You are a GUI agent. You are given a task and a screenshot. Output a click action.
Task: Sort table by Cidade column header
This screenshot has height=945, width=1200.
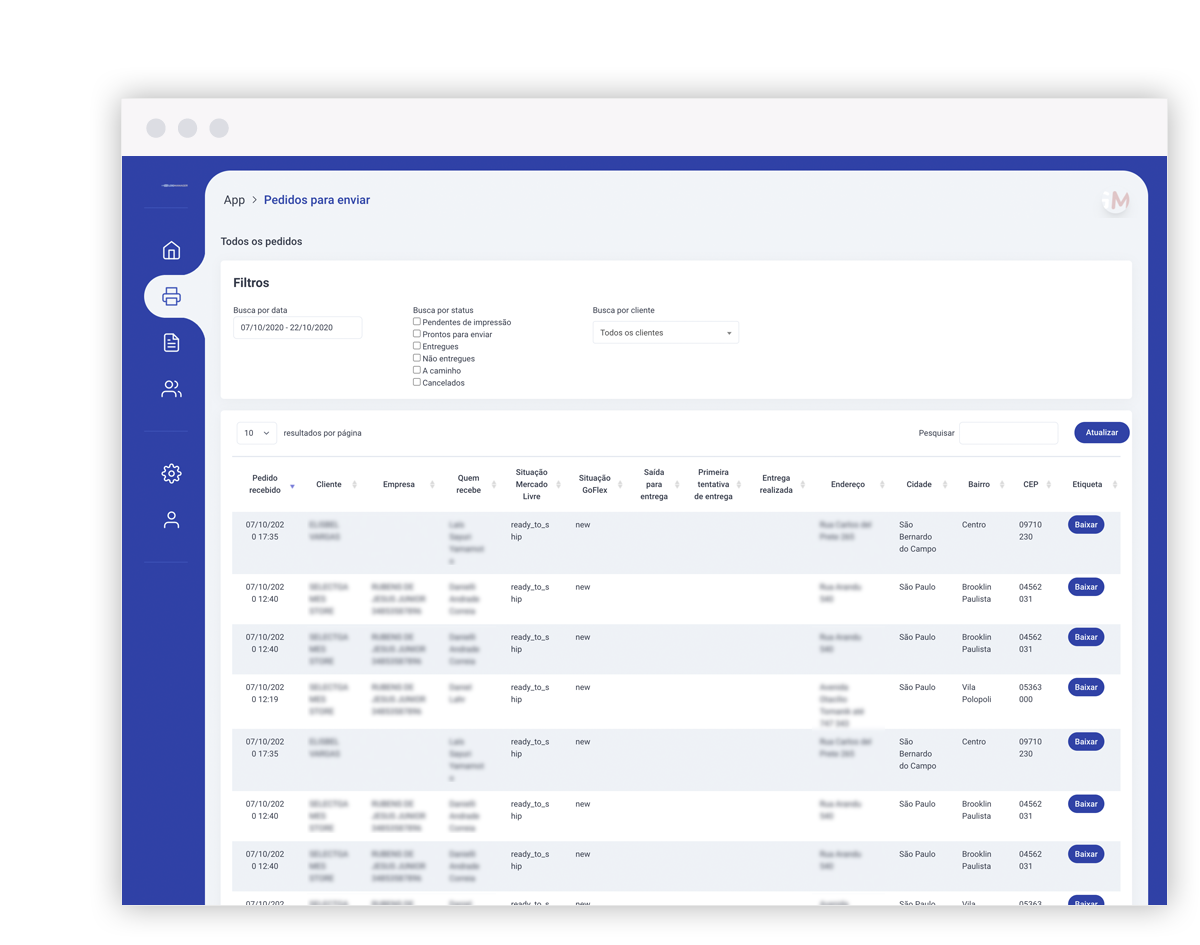click(919, 484)
